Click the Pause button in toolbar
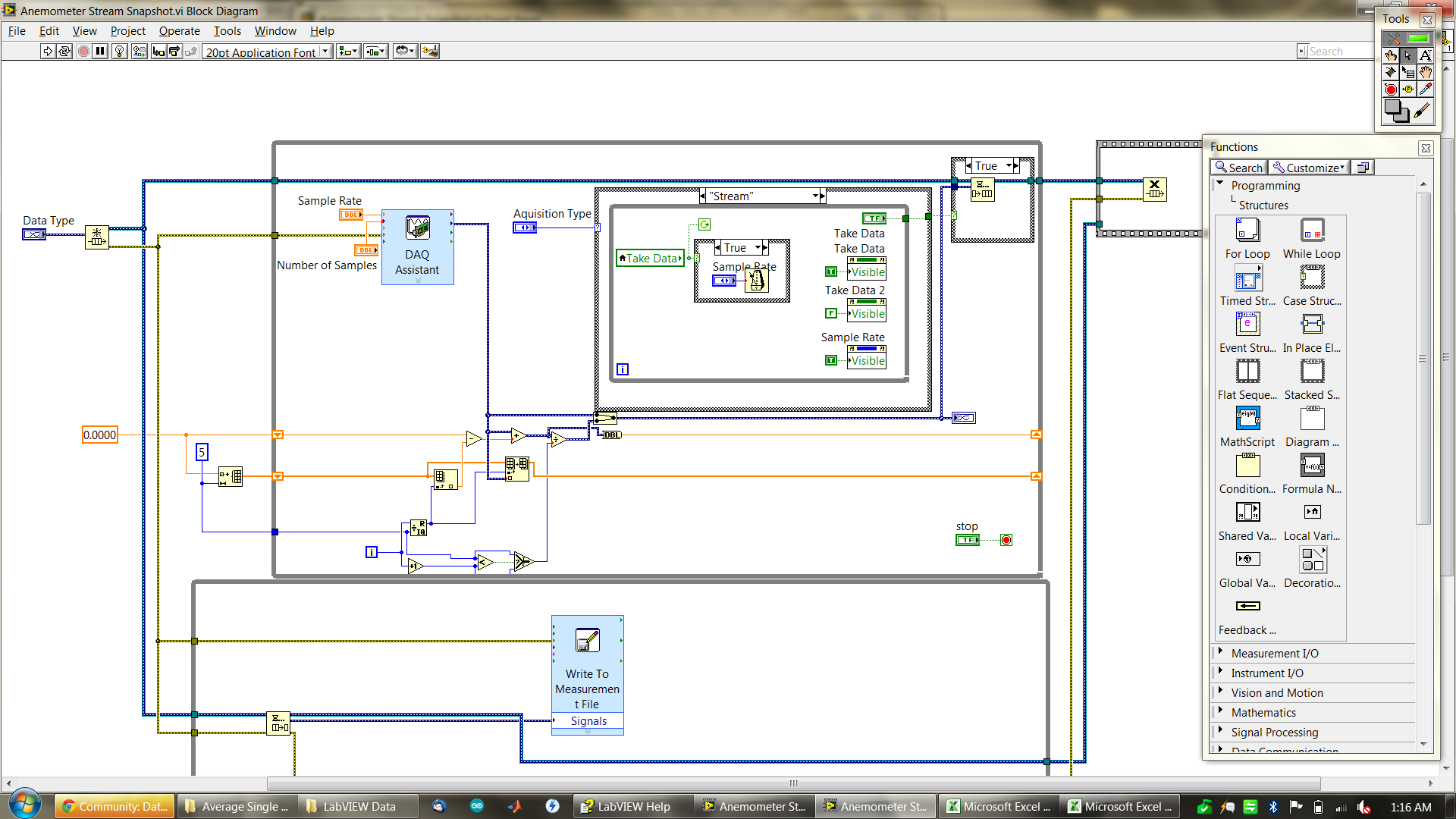Viewport: 1456px width, 819px height. coord(100,52)
